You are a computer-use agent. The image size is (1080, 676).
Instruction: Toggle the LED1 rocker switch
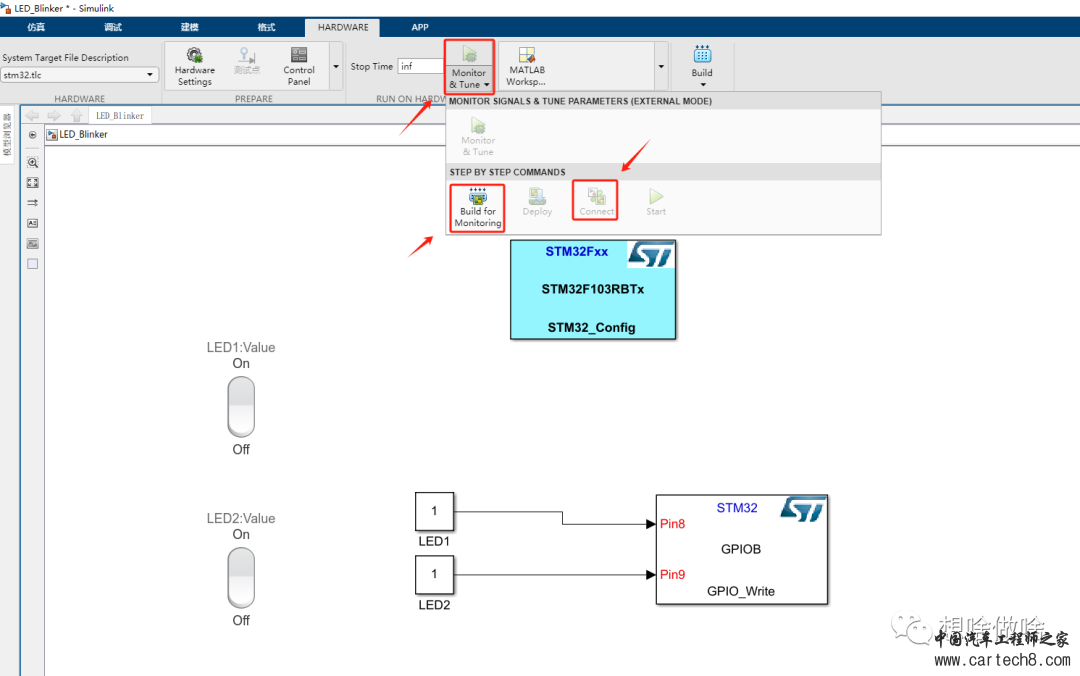pyautogui.click(x=241, y=407)
